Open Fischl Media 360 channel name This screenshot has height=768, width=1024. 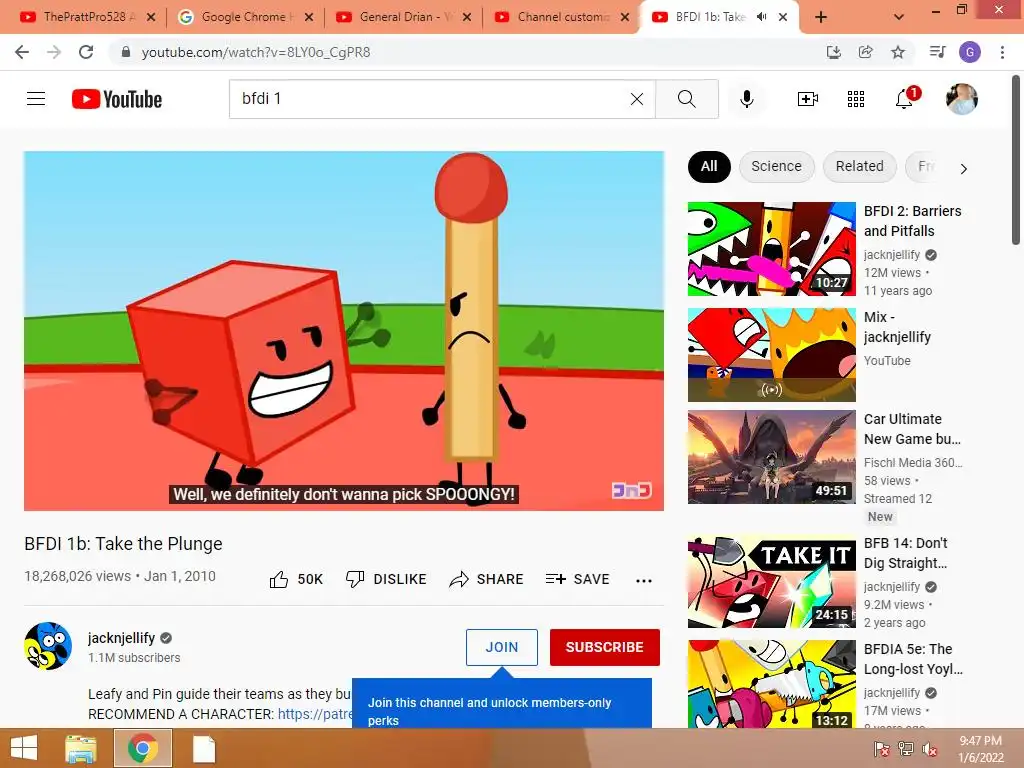click(913, 462)
